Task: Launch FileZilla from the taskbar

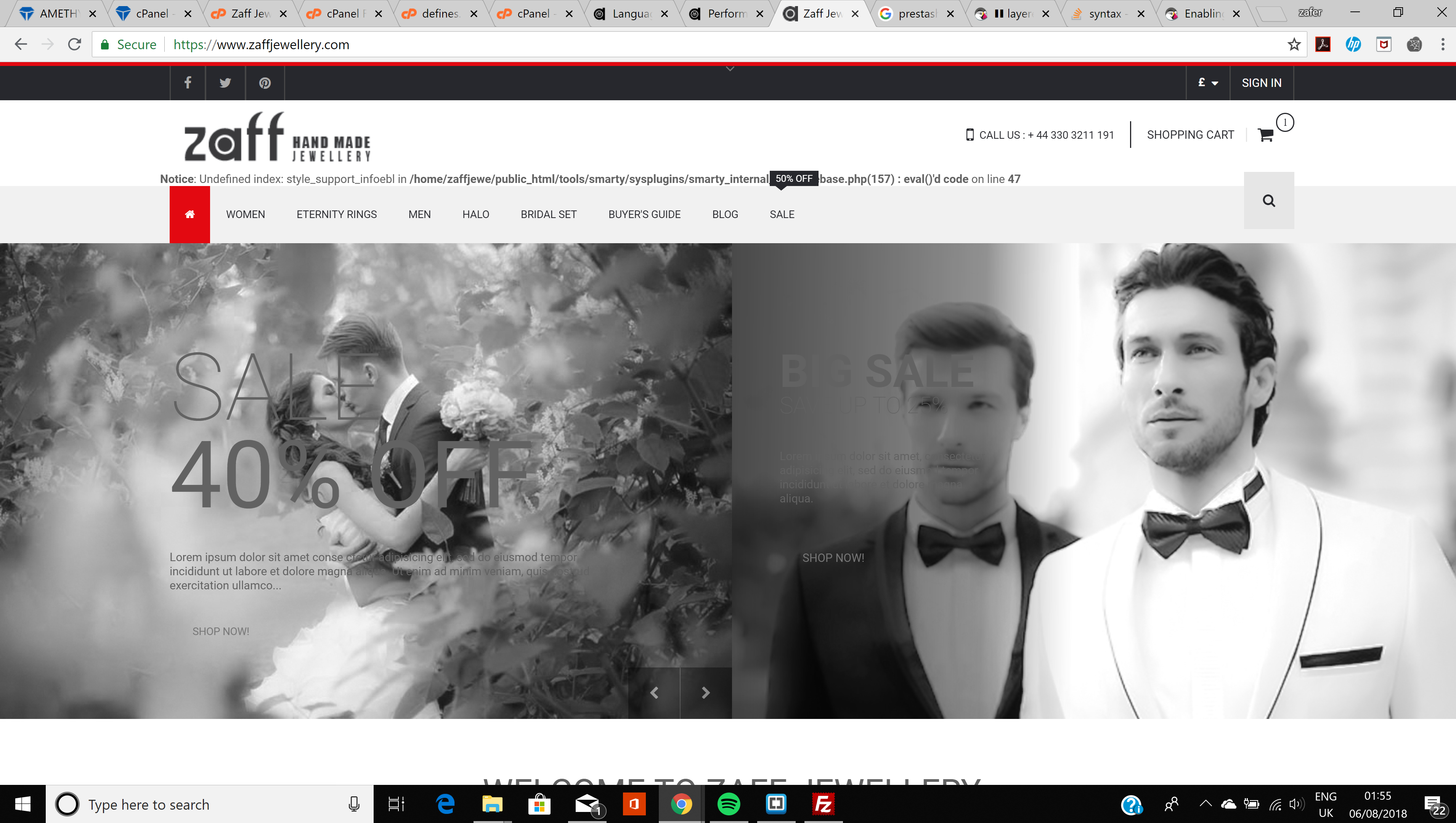Action: coord(824,804)
